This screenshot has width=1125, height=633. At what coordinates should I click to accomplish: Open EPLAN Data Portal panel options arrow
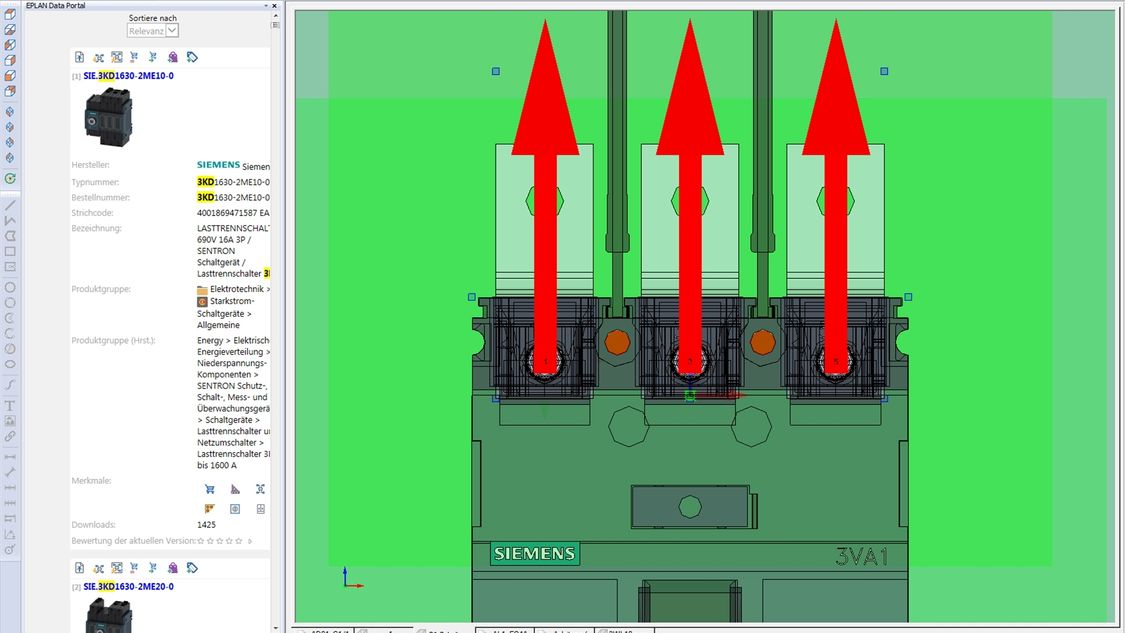266,5
